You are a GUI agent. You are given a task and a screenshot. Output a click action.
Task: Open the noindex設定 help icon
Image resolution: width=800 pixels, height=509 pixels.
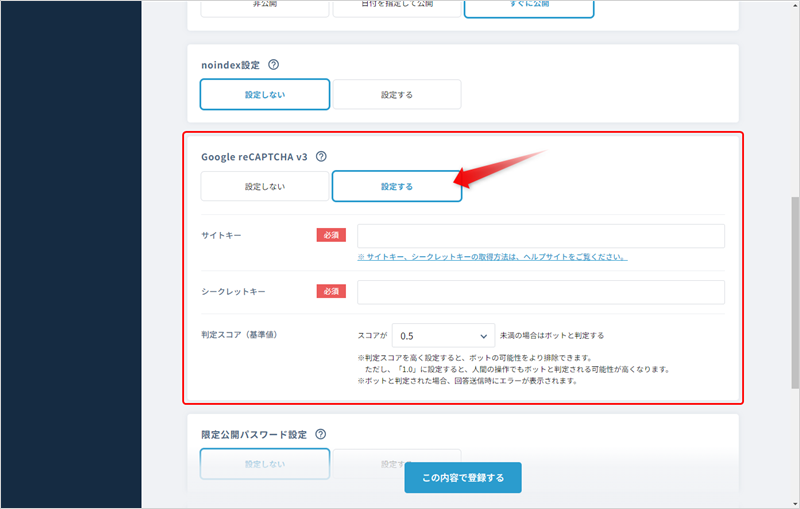pyautogui.click(x=273, y=65)
